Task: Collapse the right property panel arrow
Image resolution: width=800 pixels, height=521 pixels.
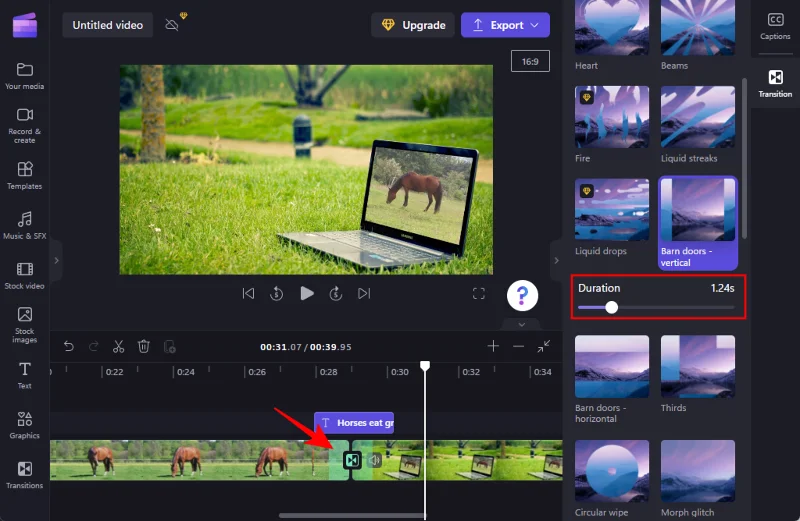Action: (x=556, y=260)
